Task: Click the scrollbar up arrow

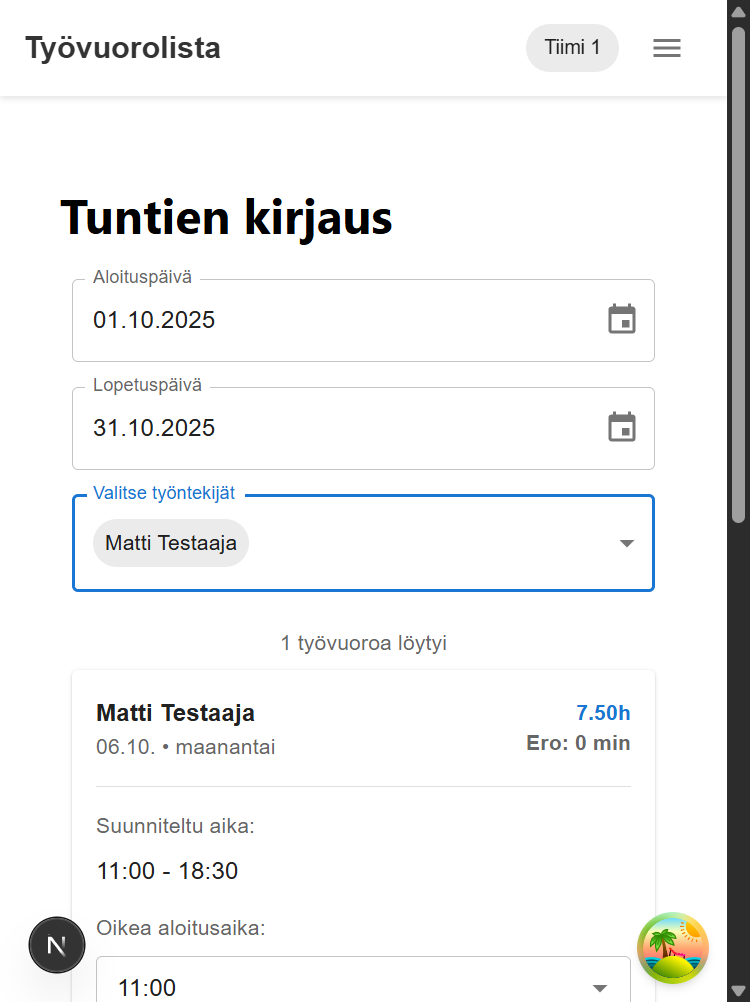Action: (737, 10)
